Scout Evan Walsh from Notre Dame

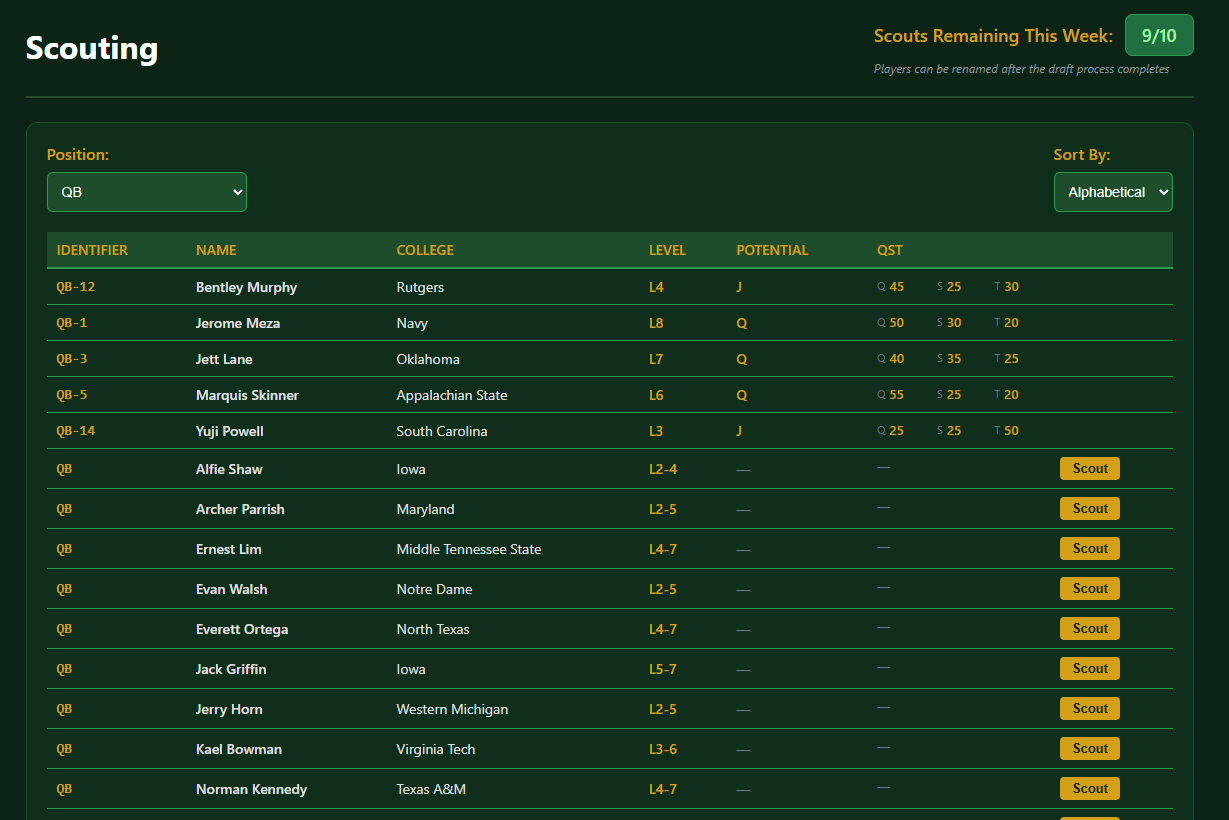[x=1089, y=589]
